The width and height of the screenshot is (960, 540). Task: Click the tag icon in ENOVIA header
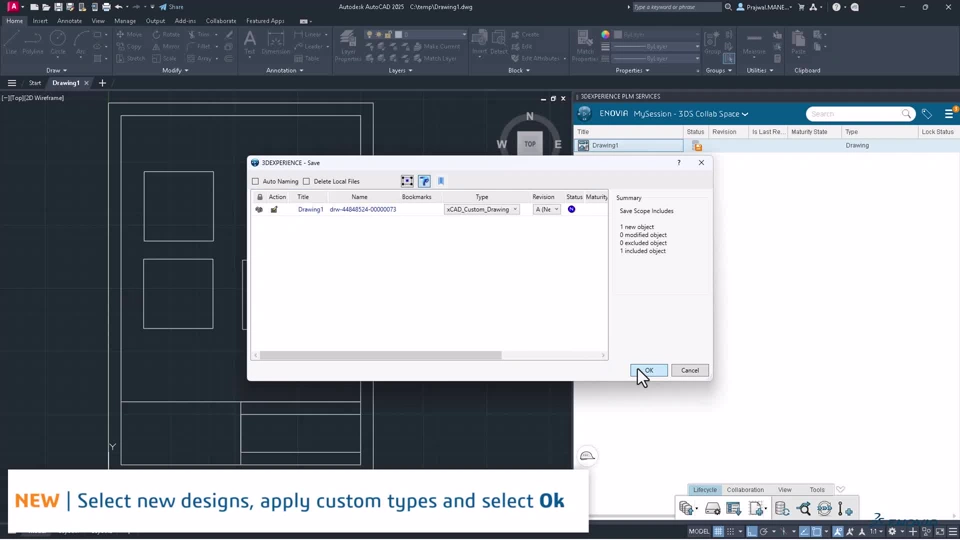coord(927,114)
